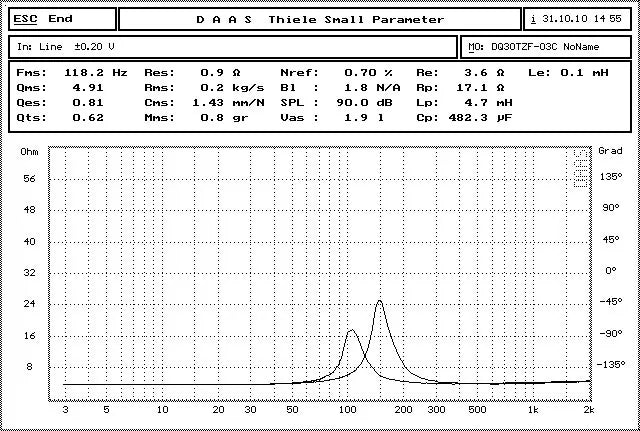The image size is (640, 431).
Task: Click the Ohm axis label
Action: click(x=29, y=151)
